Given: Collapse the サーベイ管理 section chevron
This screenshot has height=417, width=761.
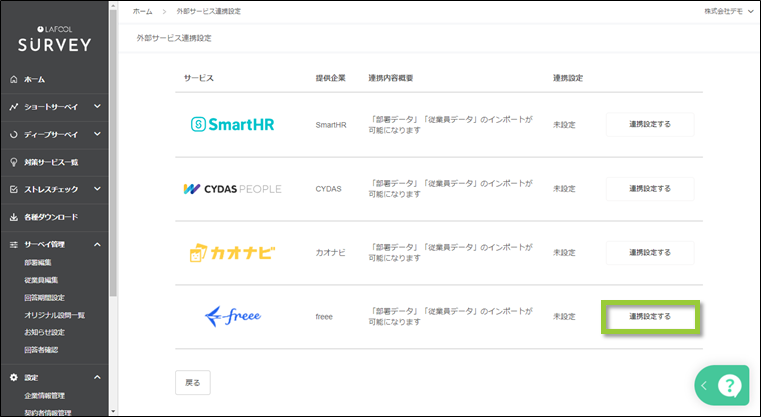Looking at the screenshot, I should click(97, 244).
